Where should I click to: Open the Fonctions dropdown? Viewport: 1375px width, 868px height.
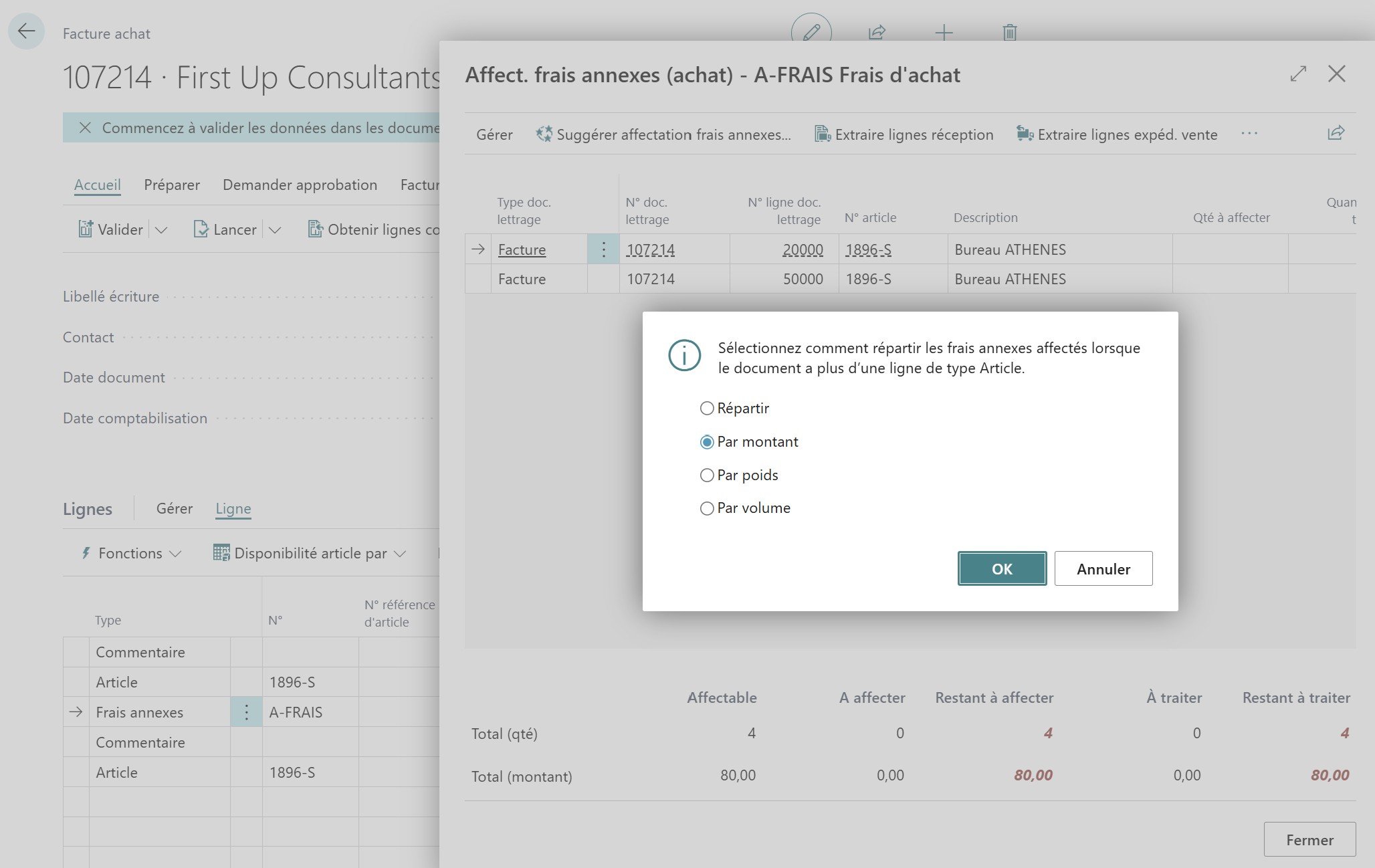(132, 553)
